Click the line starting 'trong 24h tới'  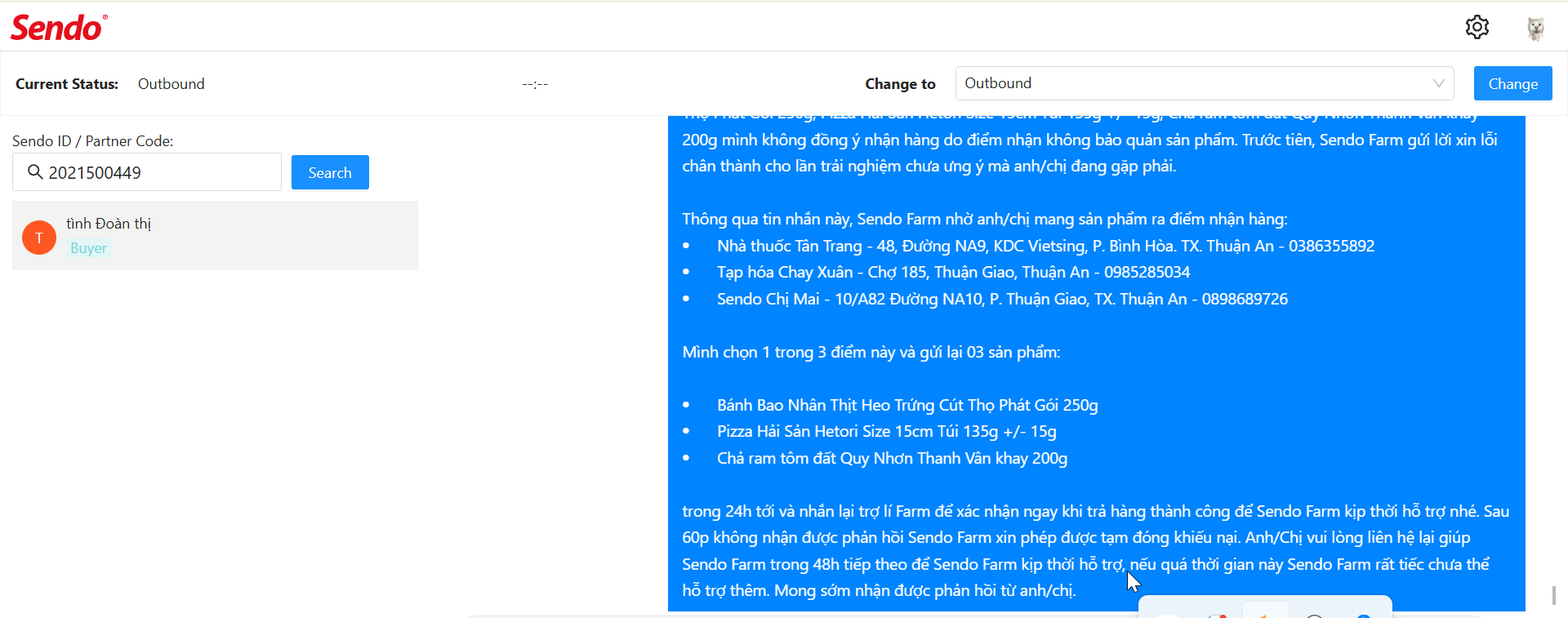click(1096, 511)
